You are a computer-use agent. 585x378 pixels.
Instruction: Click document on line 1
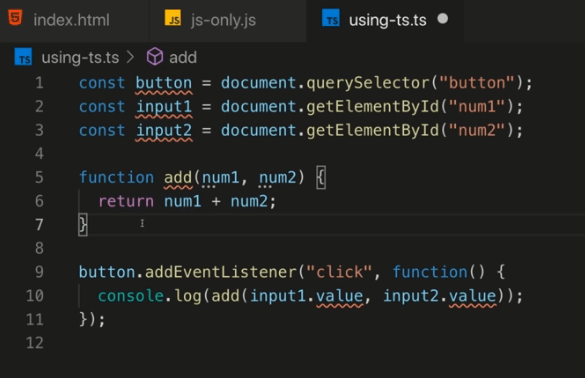tap(259, 83)
